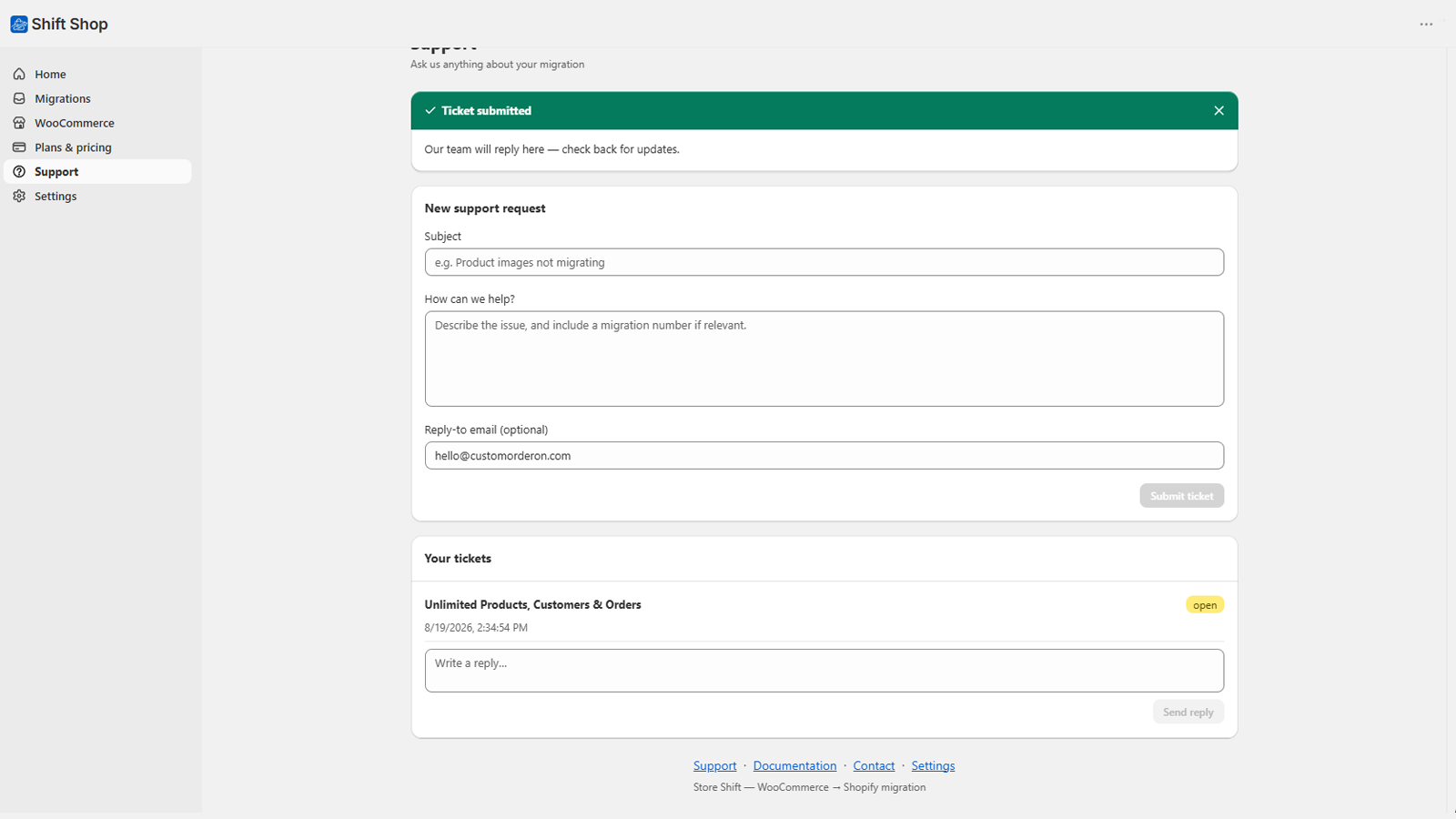The width and height of the screenshot is (1456, 819).
Task: Click 'Ask us anything about your migration' text
Action: (497, 65)
